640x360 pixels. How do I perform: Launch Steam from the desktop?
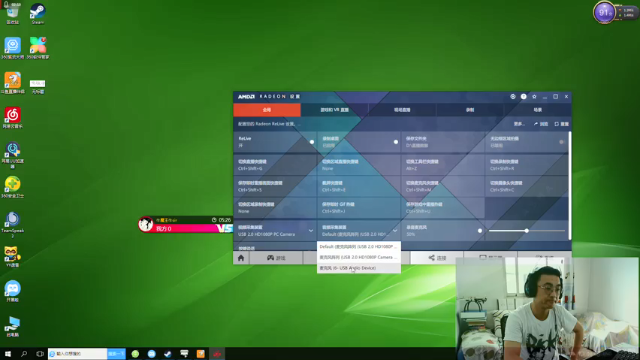click(38, 14)
